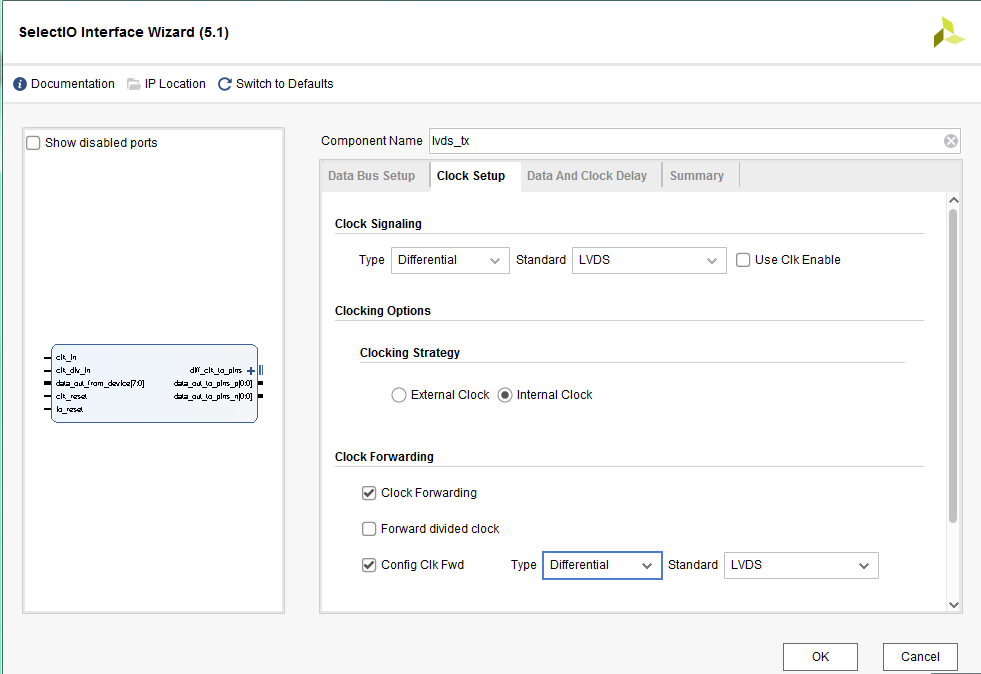Open the Summary tab
The width and height of the screenshot is (981, 674).
pos(697,176)
